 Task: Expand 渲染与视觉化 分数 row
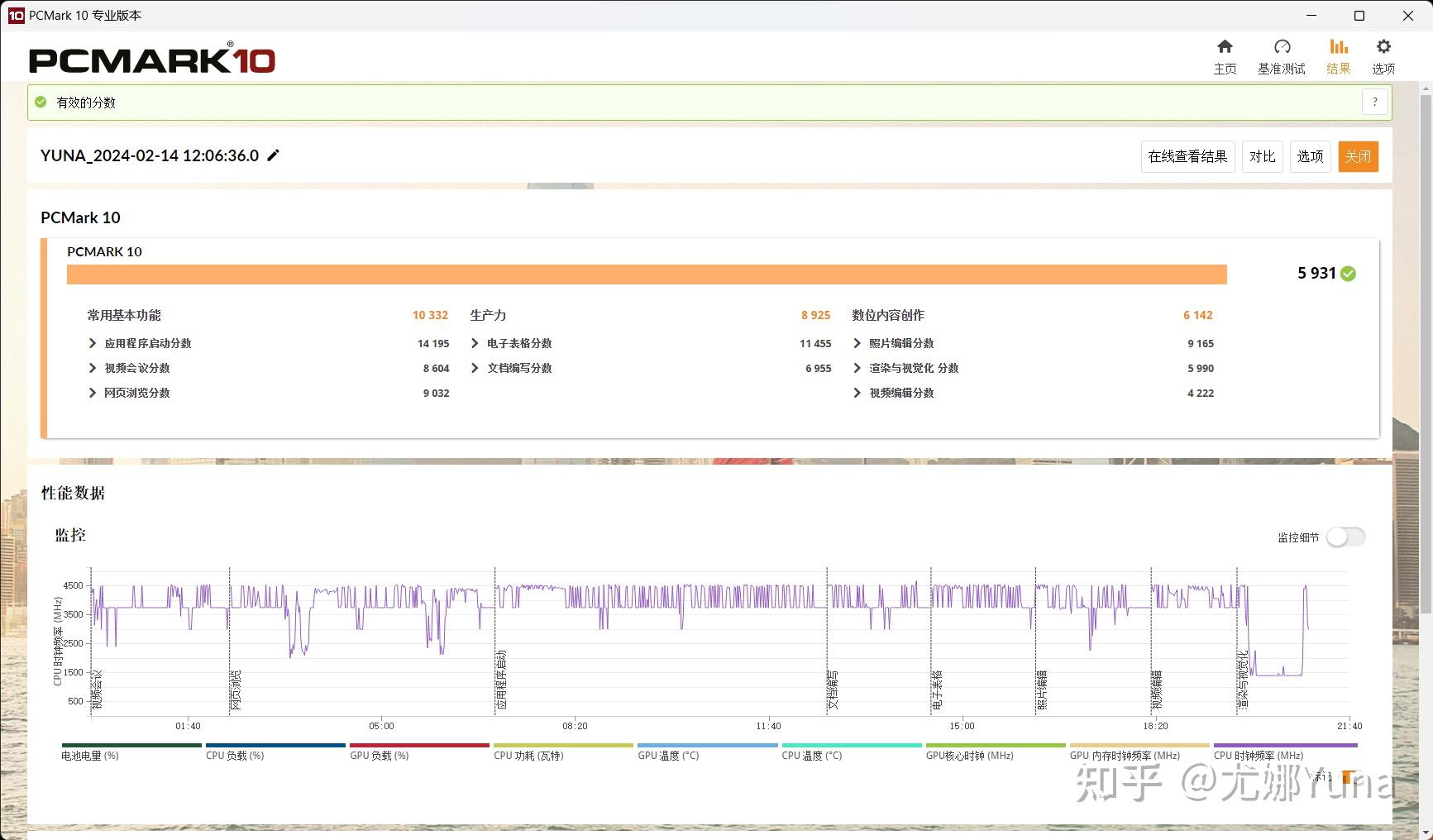tap(857, 368)
